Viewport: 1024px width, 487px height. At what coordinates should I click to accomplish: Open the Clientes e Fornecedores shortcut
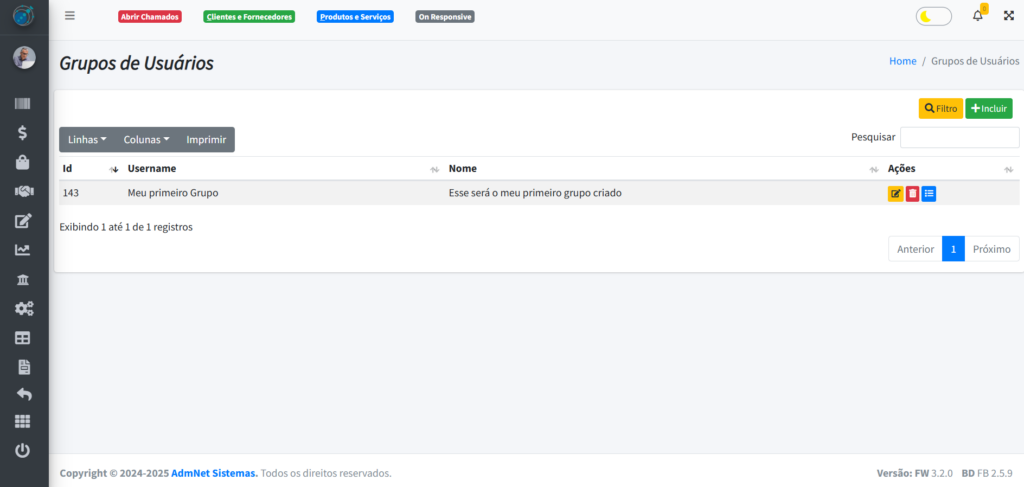[249, 17]
